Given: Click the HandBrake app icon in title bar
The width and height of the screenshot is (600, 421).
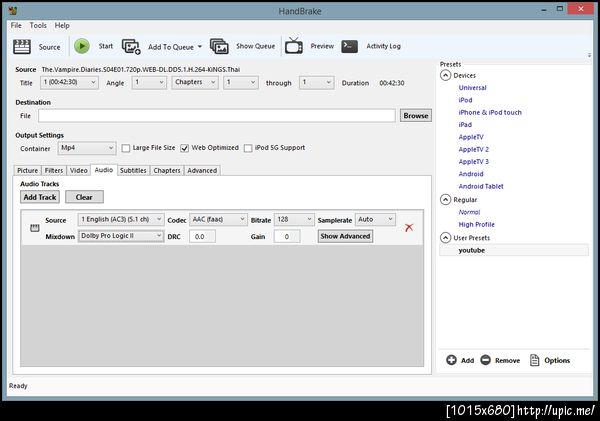Looking at the screenshot, I should [12, 10].
